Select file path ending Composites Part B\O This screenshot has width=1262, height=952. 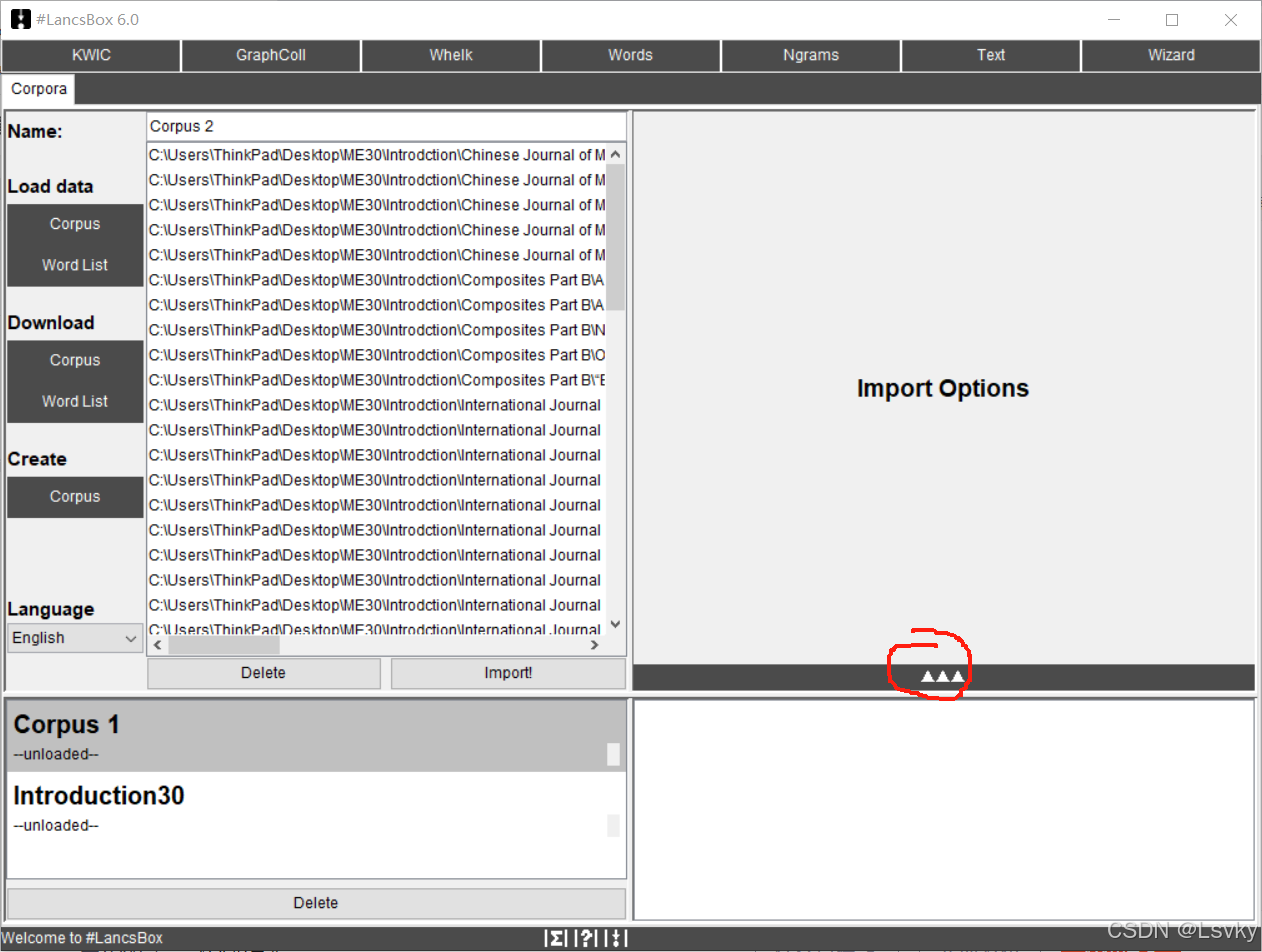pyautogui.click(x=377, y=355)
